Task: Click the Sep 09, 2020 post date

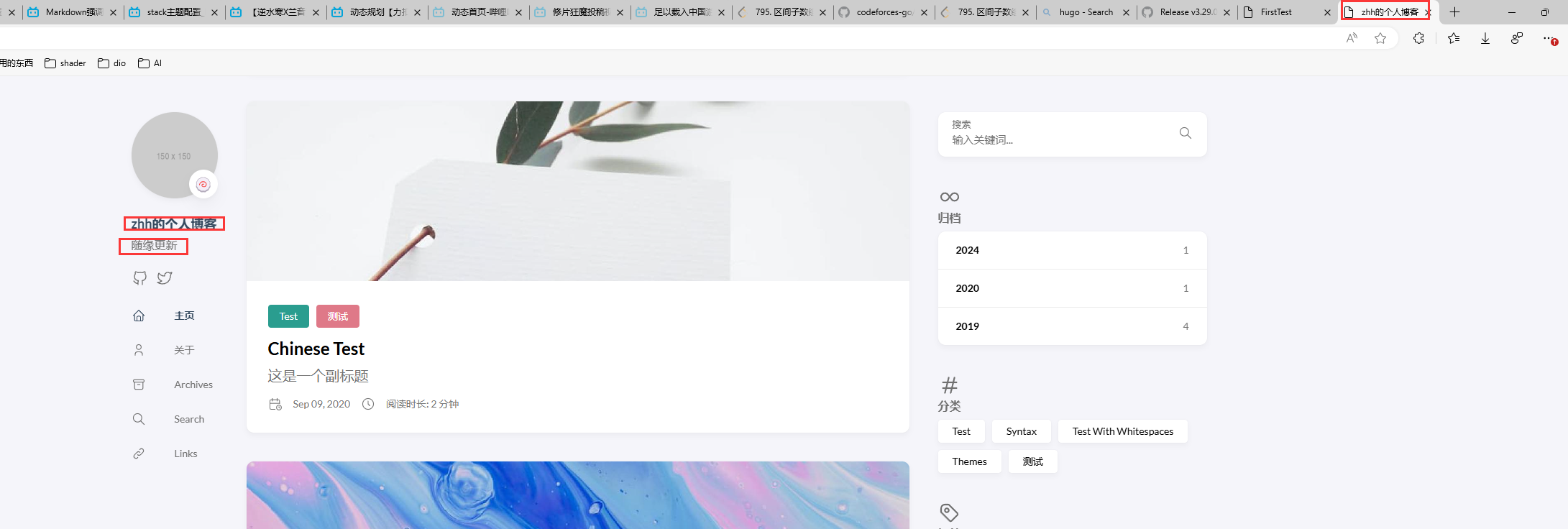Action: 321,404
